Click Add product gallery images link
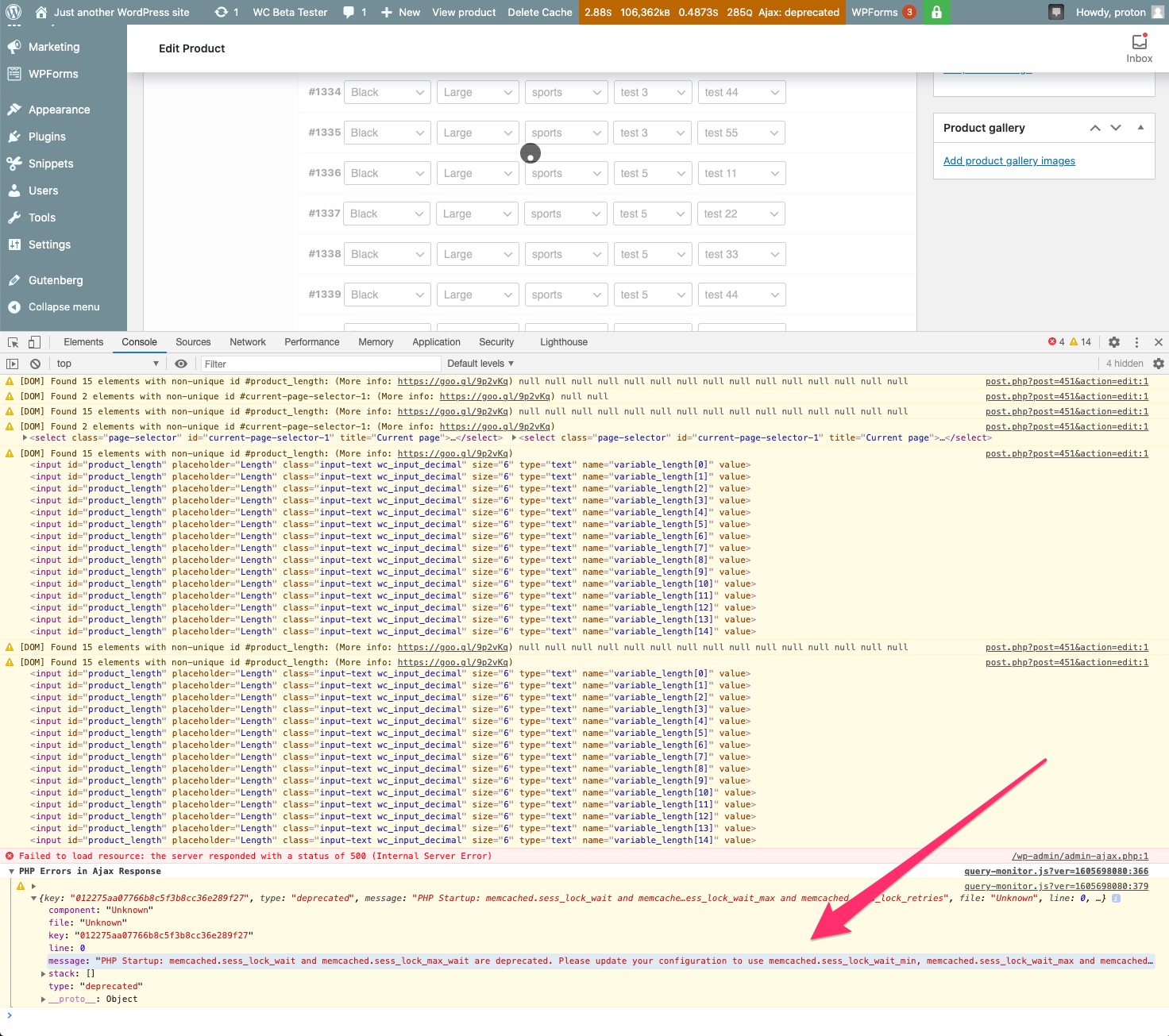The image size is (1169, 1036). click(1009, 160)
